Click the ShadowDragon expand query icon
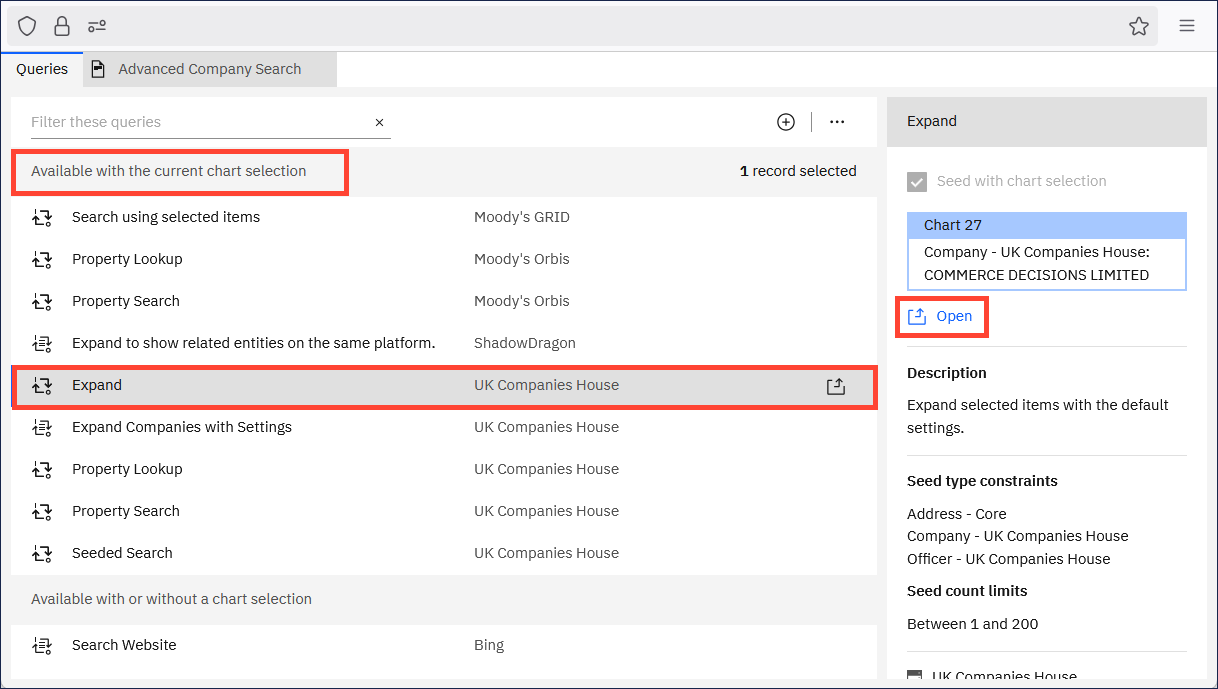This screenshot has height=689, width=1218. click(x=42, y=343)
